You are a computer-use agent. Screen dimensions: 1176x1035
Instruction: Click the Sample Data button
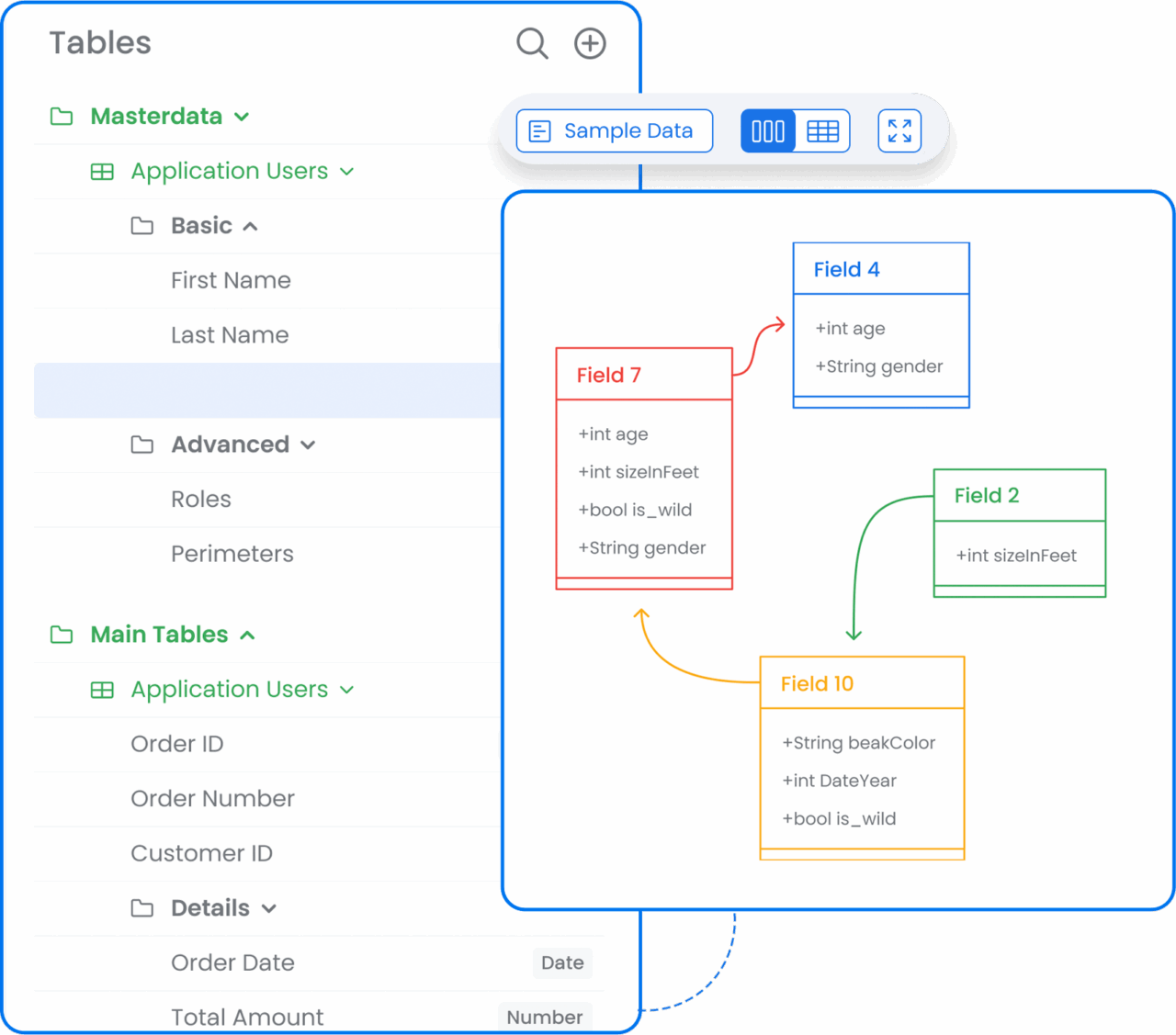tap(614, 130)
